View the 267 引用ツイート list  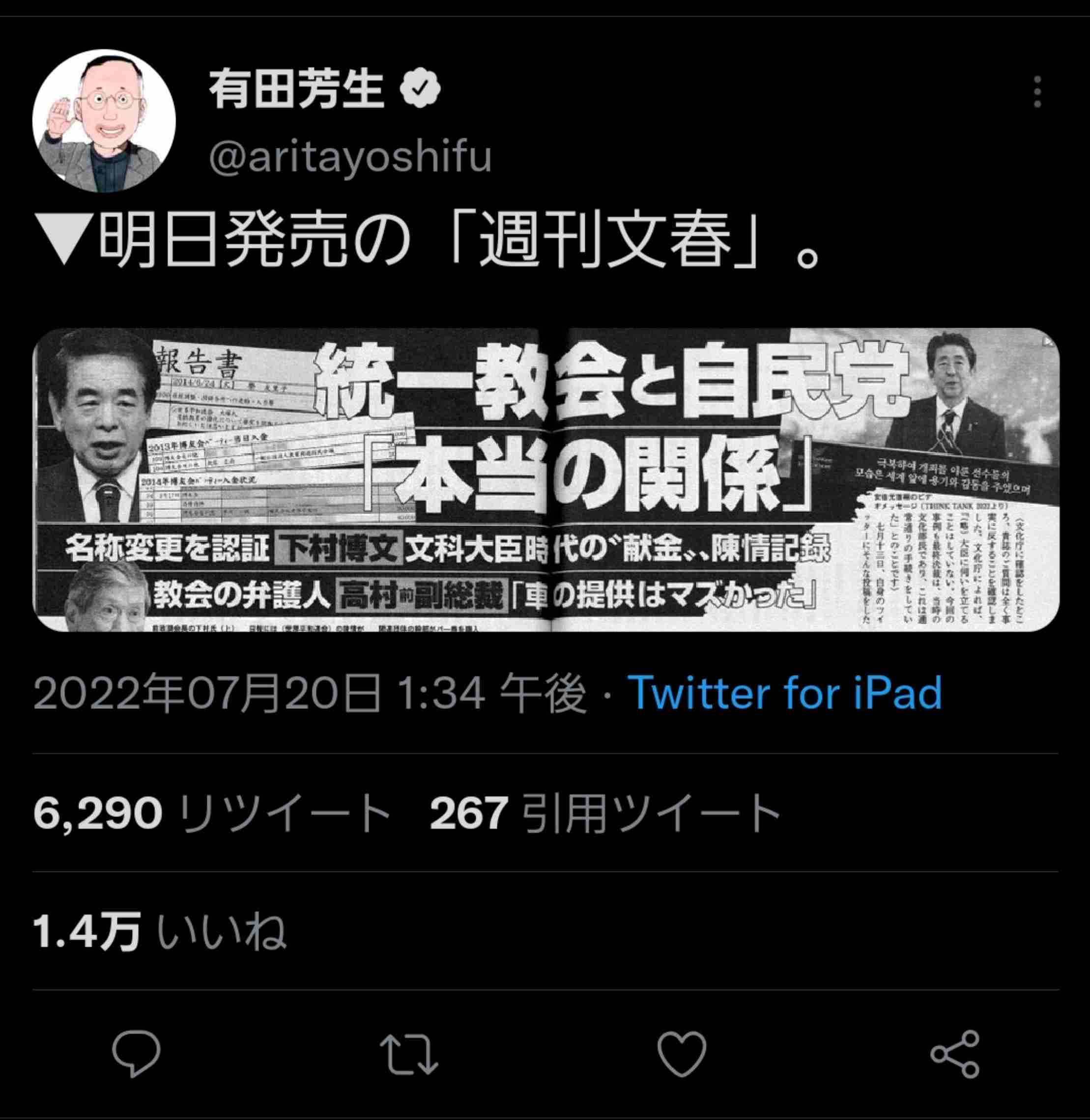(605, 812)
